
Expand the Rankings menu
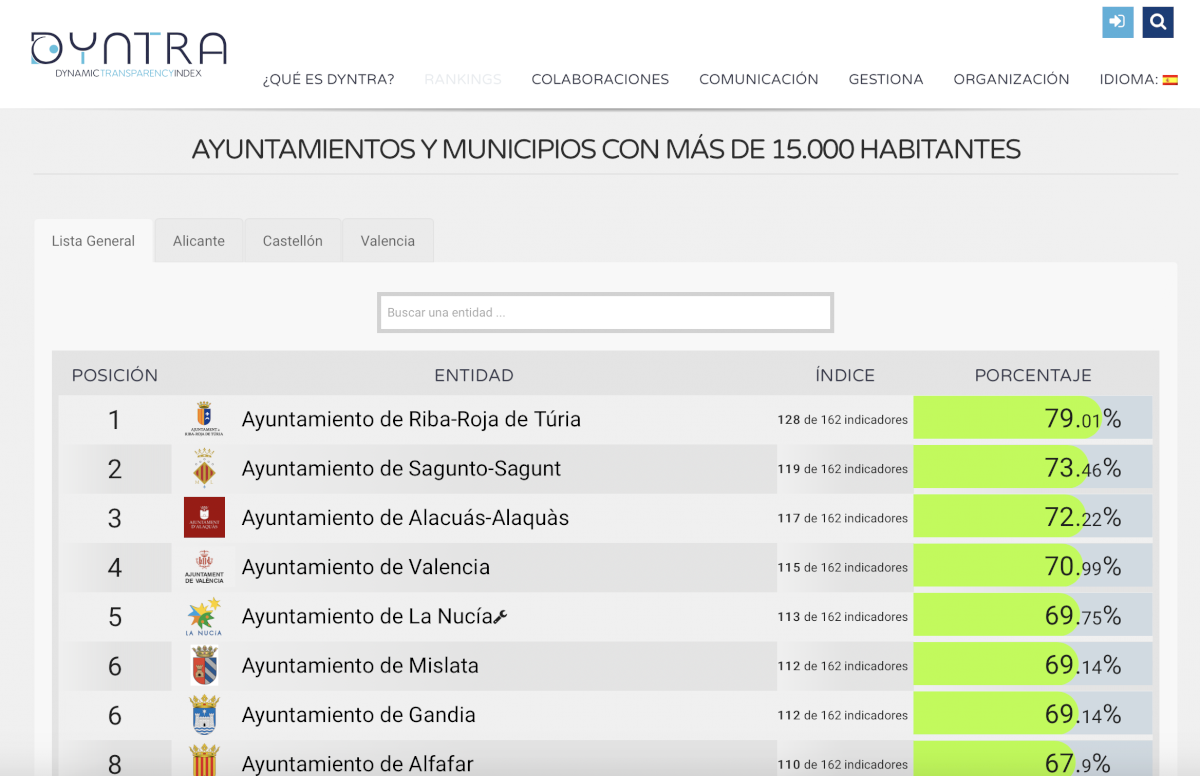point(463,80)
